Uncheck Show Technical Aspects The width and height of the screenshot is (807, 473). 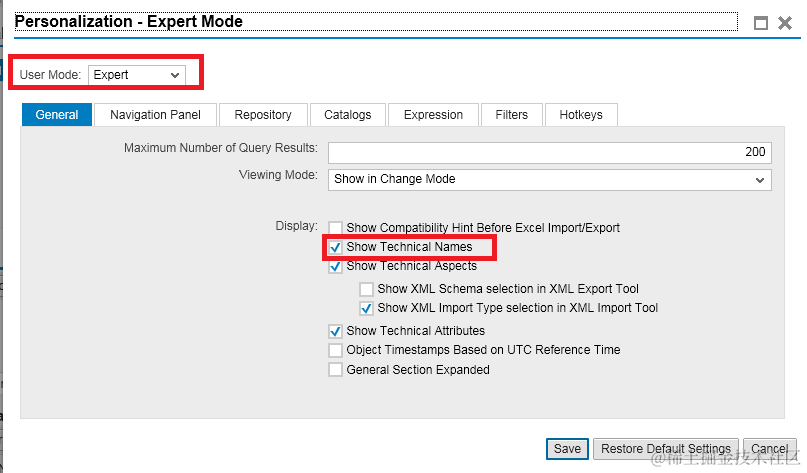[x=336, y=267]
